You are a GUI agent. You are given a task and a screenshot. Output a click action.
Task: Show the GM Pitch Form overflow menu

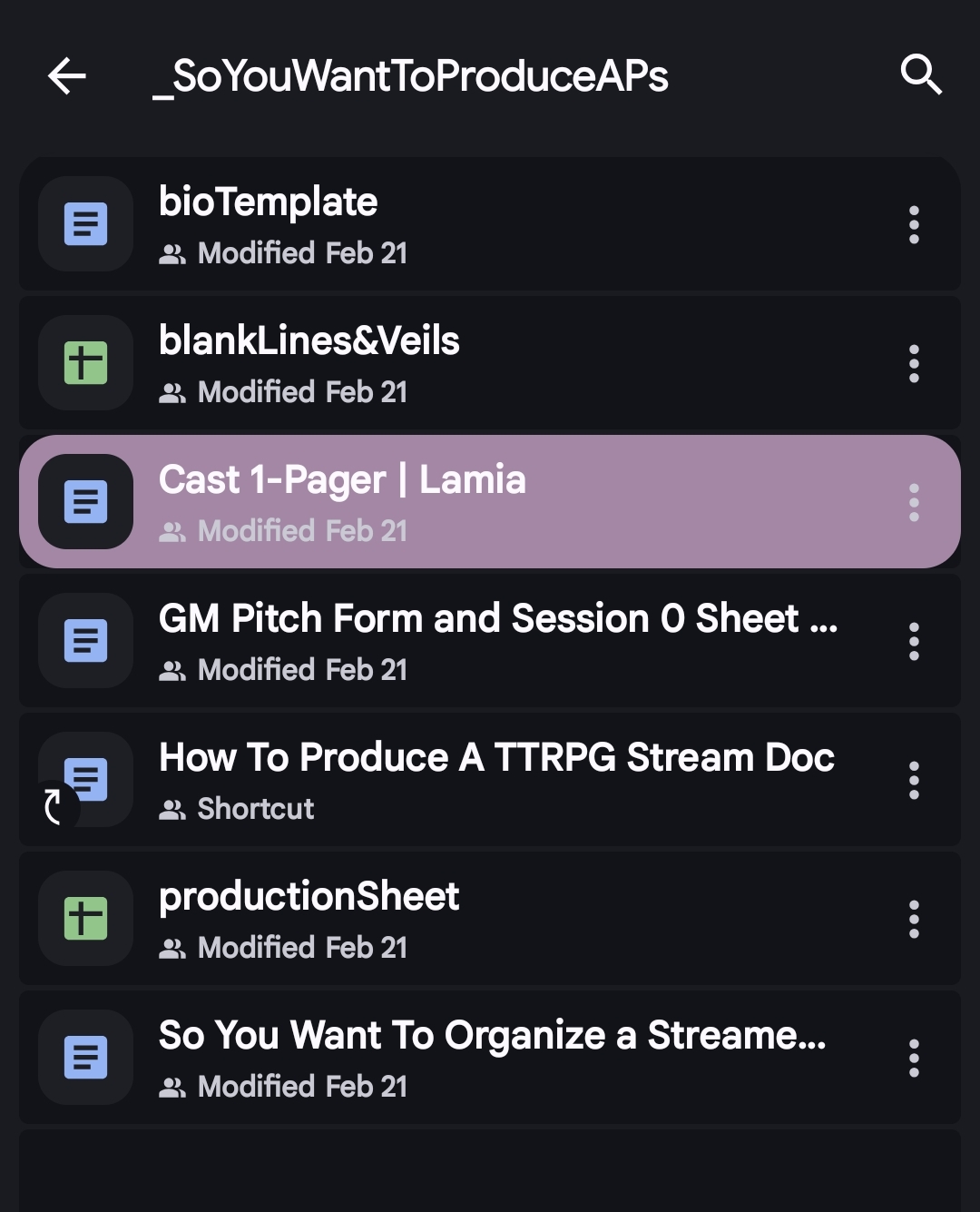(914, 641)
